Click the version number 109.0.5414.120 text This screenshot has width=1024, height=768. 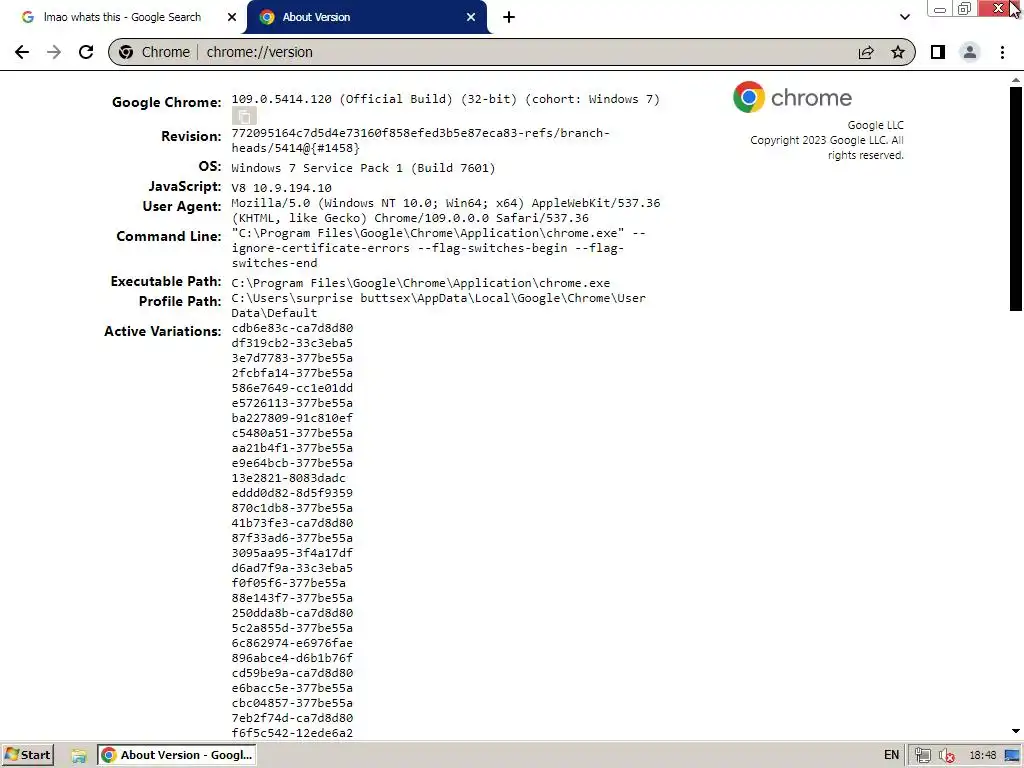click(x=281, y=99)
